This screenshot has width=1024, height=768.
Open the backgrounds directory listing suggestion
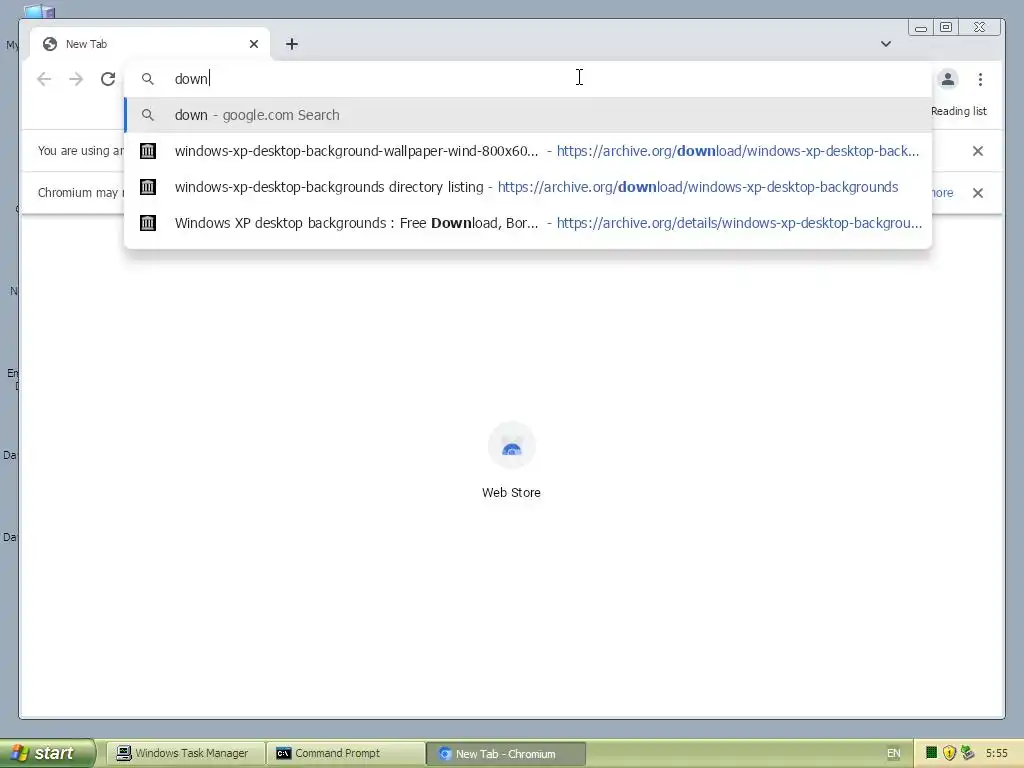pos(528,187)
